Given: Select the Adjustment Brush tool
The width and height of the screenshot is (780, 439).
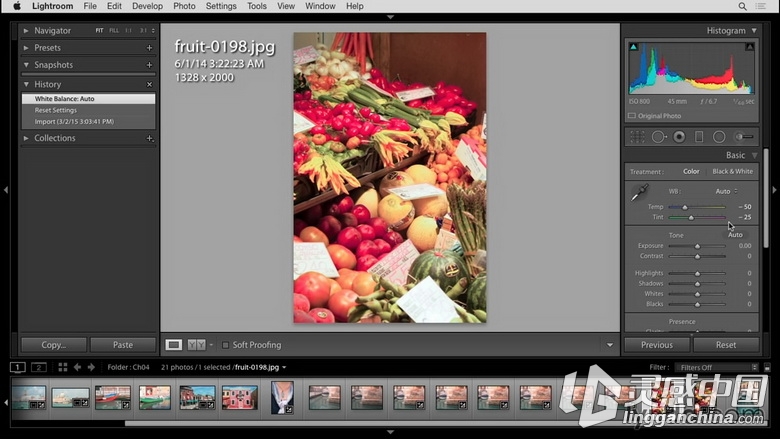Looking at the screenshot, I should (x=744, y=137).
